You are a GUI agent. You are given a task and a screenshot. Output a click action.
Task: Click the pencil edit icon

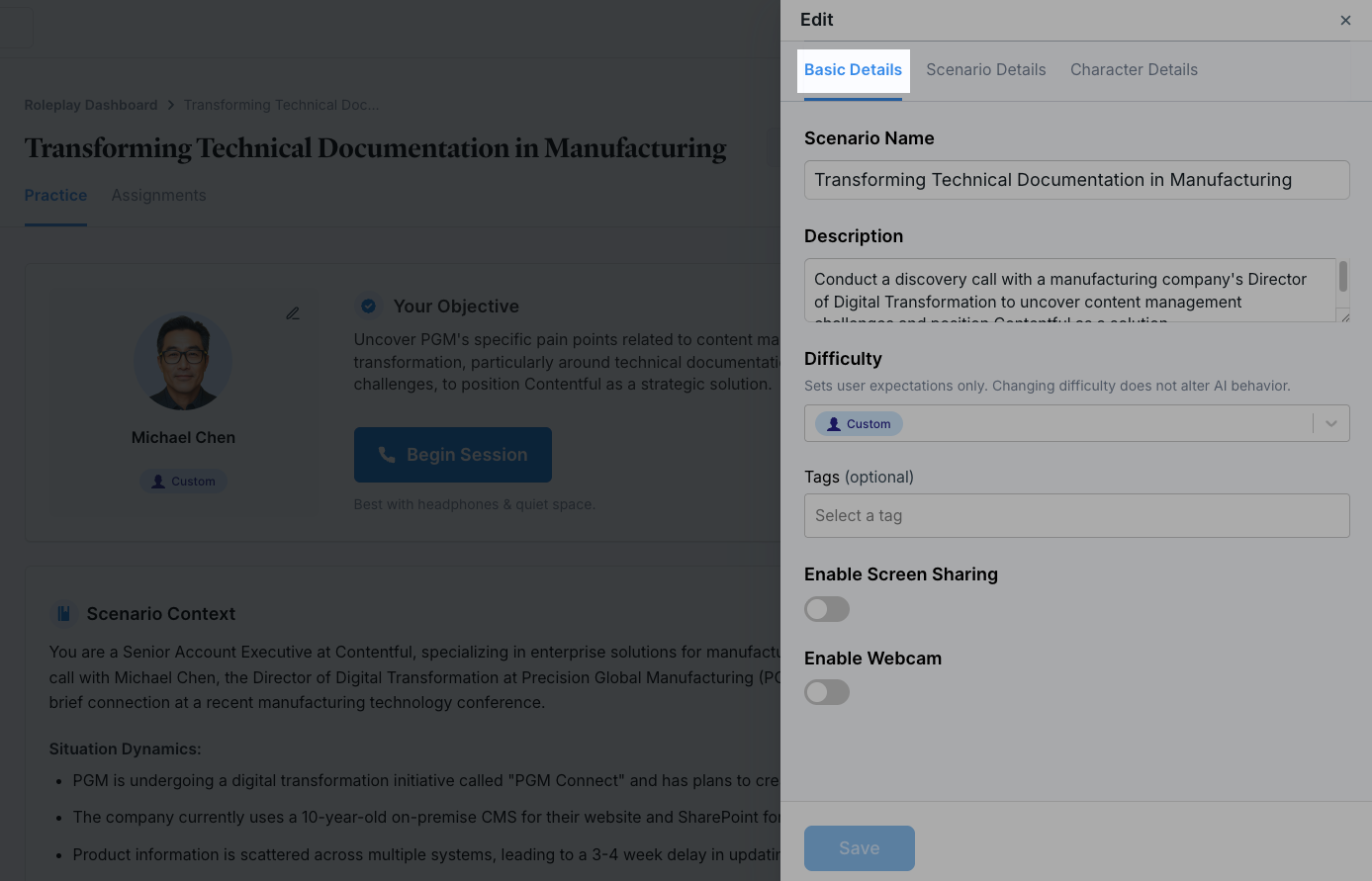(293, 313)
